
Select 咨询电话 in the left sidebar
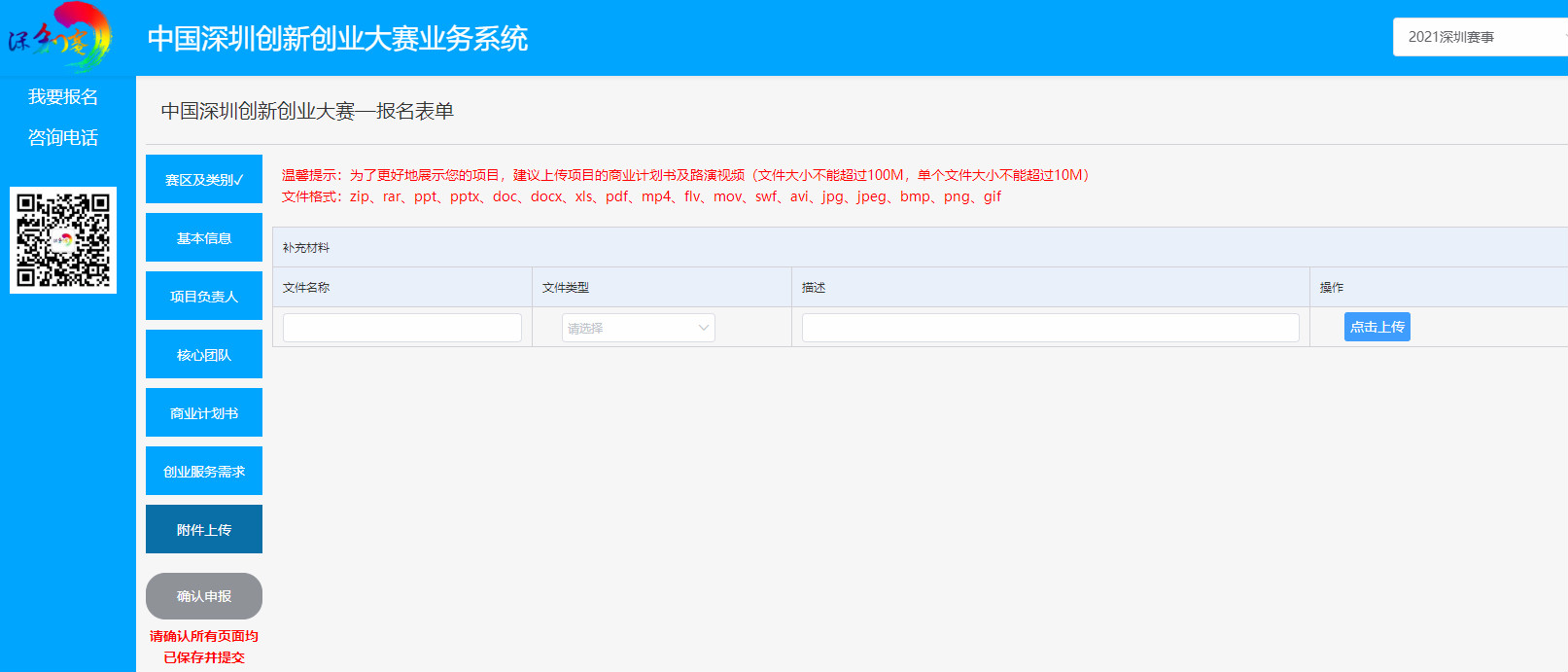[x=63, y=138]
